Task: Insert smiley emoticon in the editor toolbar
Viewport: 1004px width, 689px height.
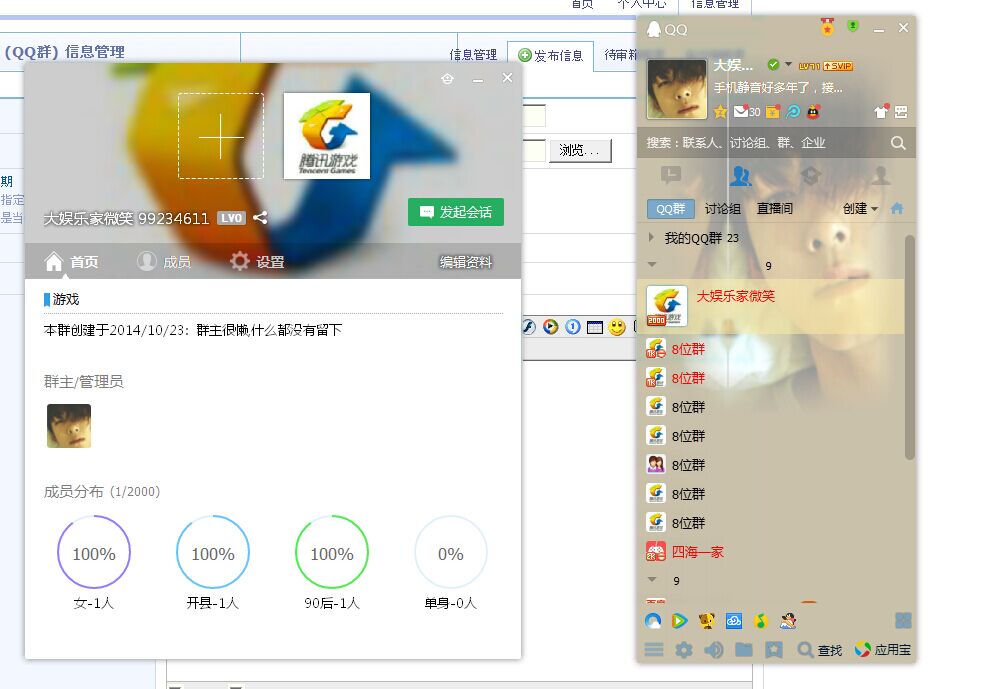Action: tap(617, 327)
